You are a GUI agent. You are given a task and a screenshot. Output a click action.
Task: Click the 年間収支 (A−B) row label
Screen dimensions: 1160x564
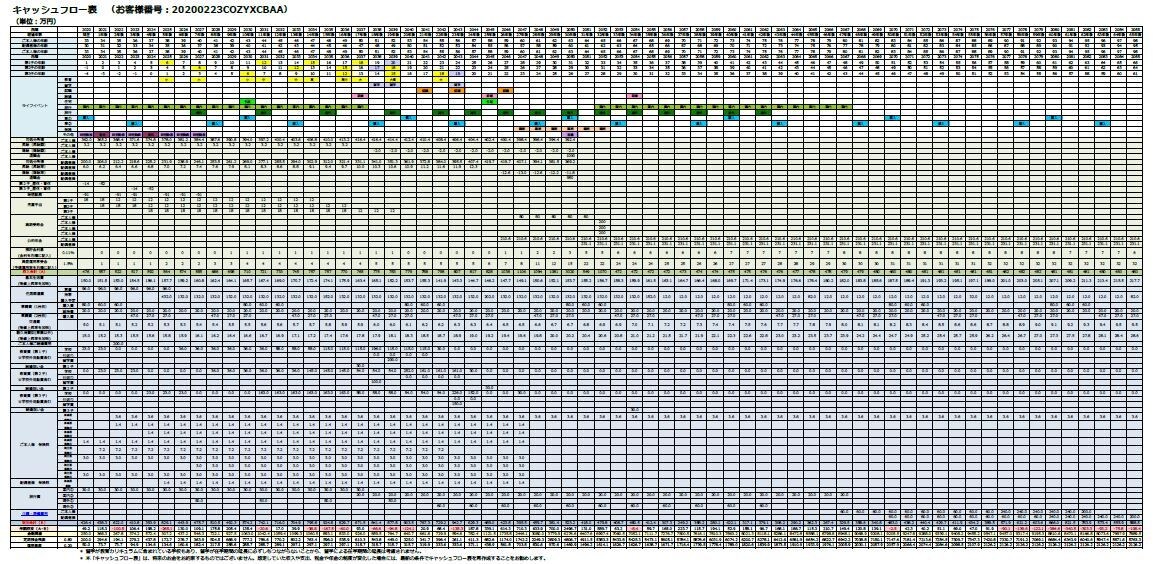click(34, 528)
